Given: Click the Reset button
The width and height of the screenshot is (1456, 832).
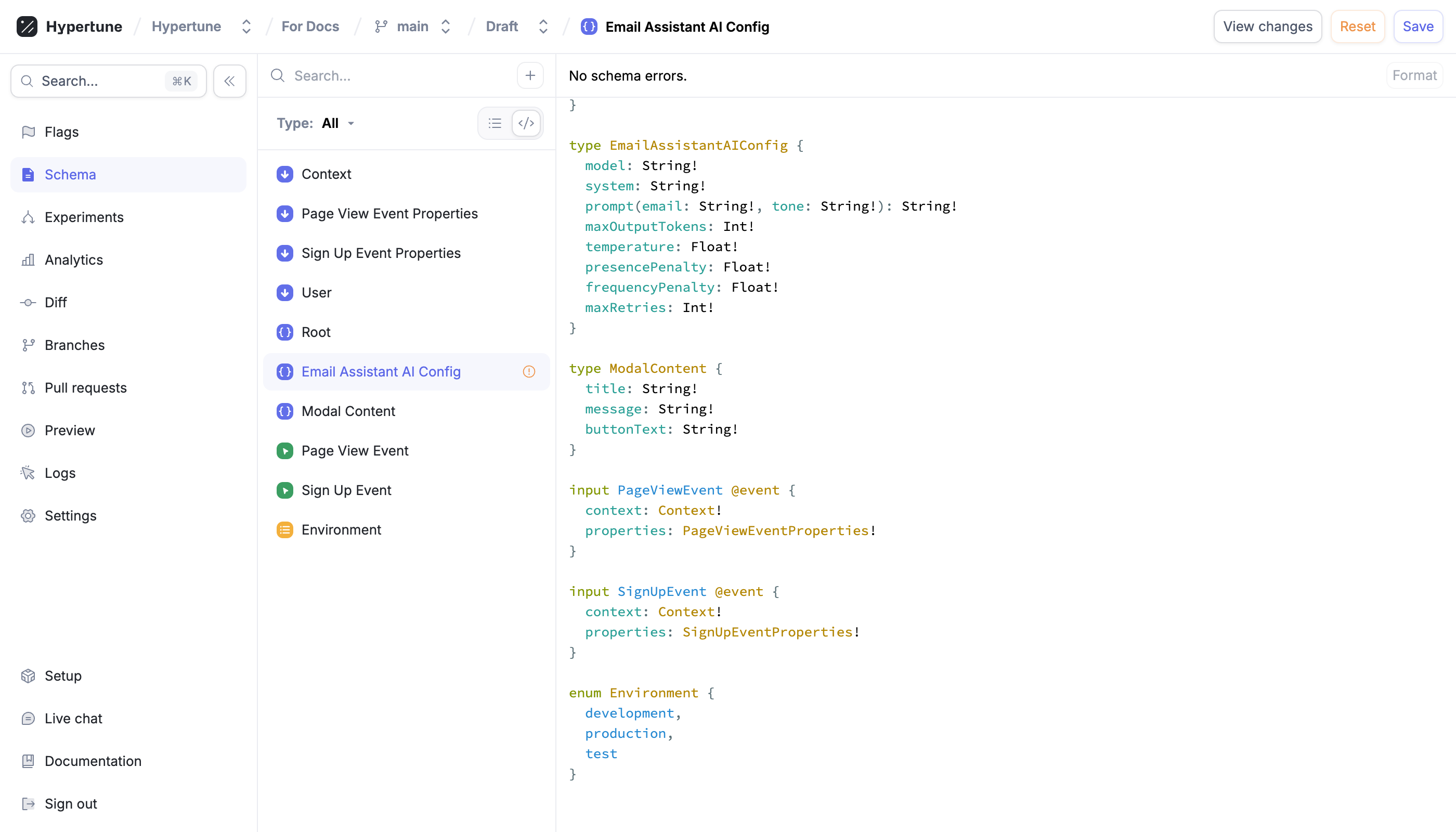Looking at the screenshot, I should [1357, 27].
